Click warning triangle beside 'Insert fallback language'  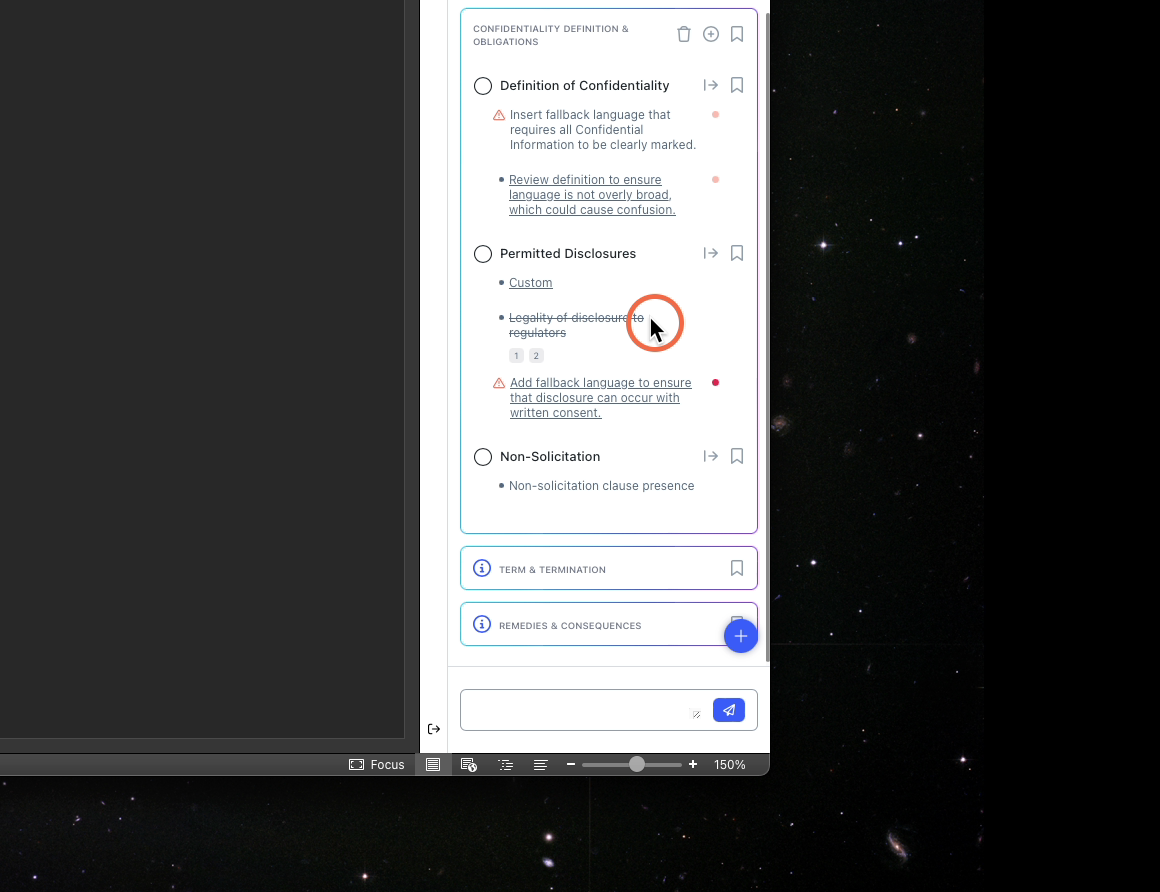click(499, 115)
